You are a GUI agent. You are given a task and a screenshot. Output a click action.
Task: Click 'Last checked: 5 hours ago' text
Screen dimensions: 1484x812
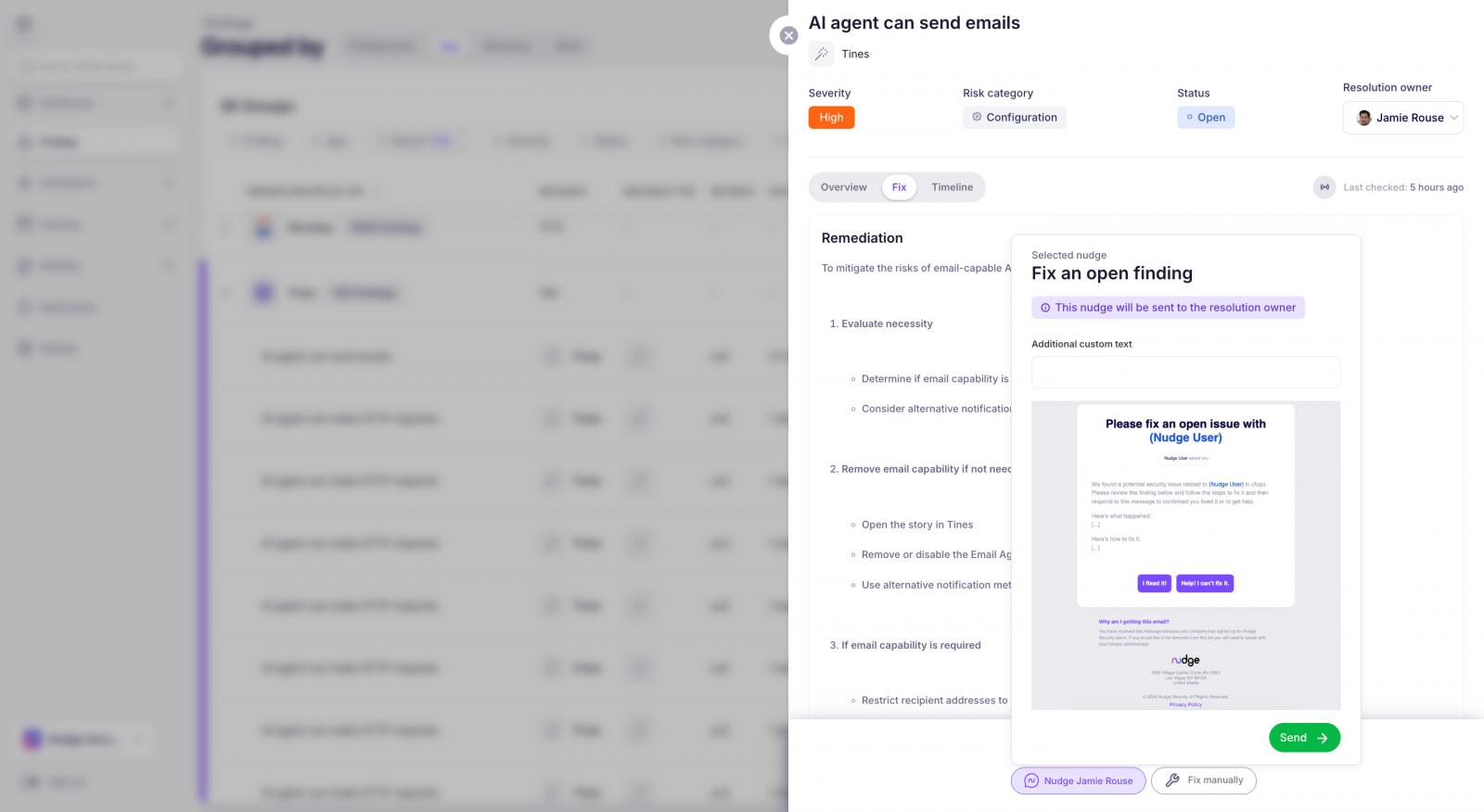click(x=1403, y=187)
